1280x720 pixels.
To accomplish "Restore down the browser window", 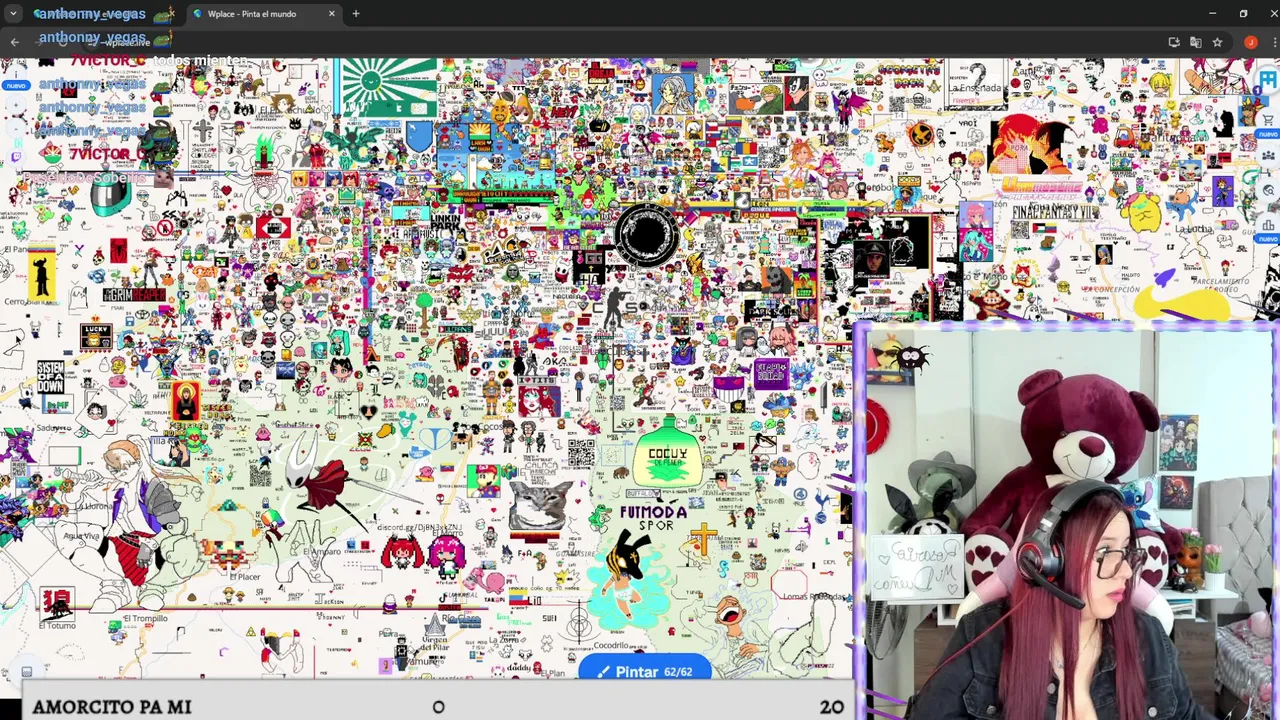I will tap(1243, 14).
